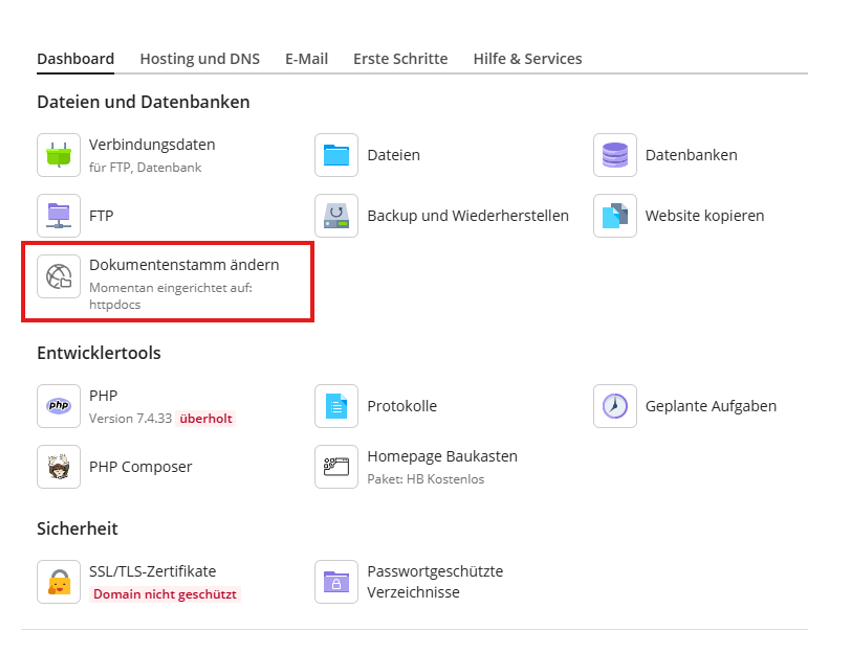
Task: Open the Geplante Aufgaben clock icon
Action: click(x=615, y=406)
